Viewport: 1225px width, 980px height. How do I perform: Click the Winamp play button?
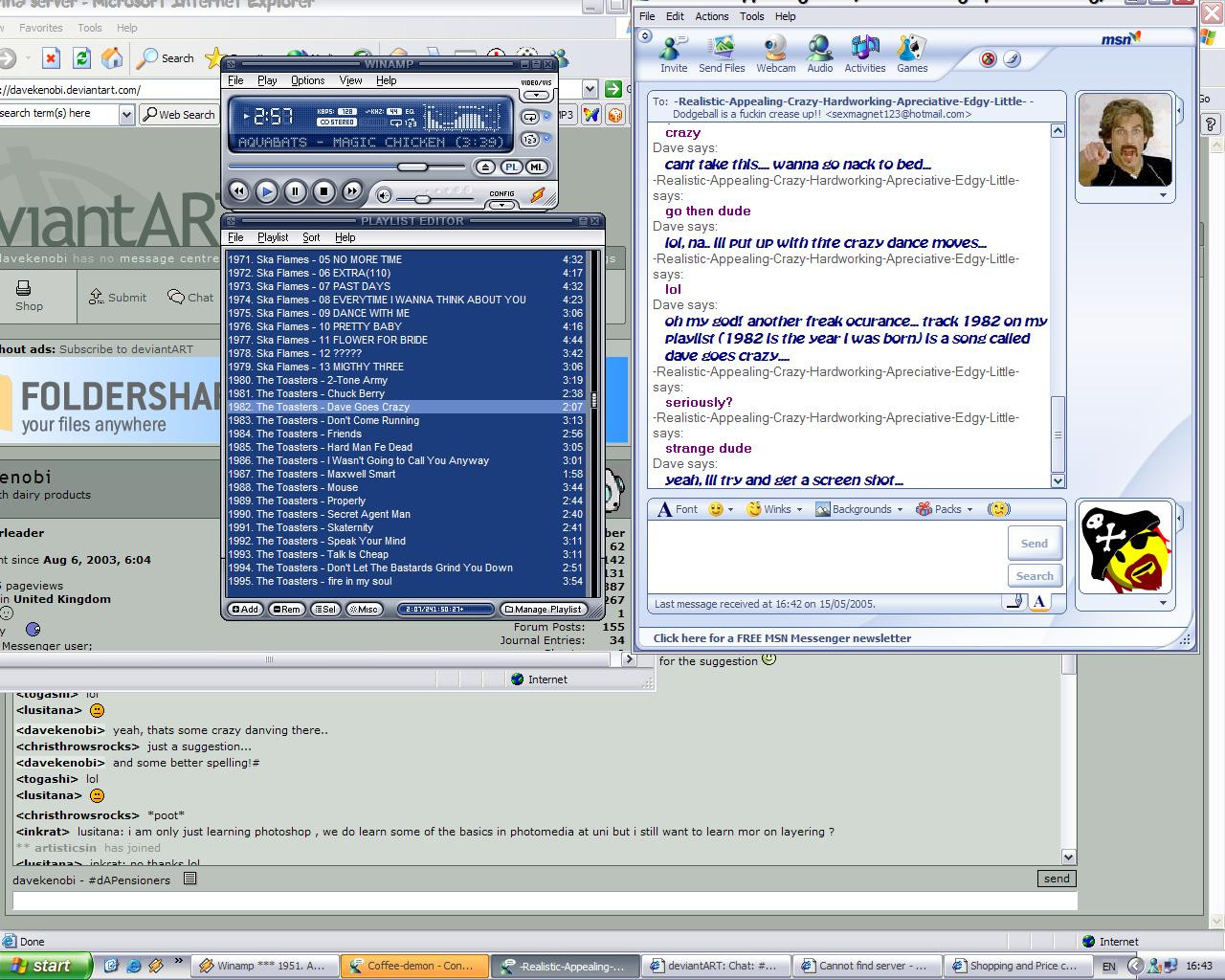267,191
